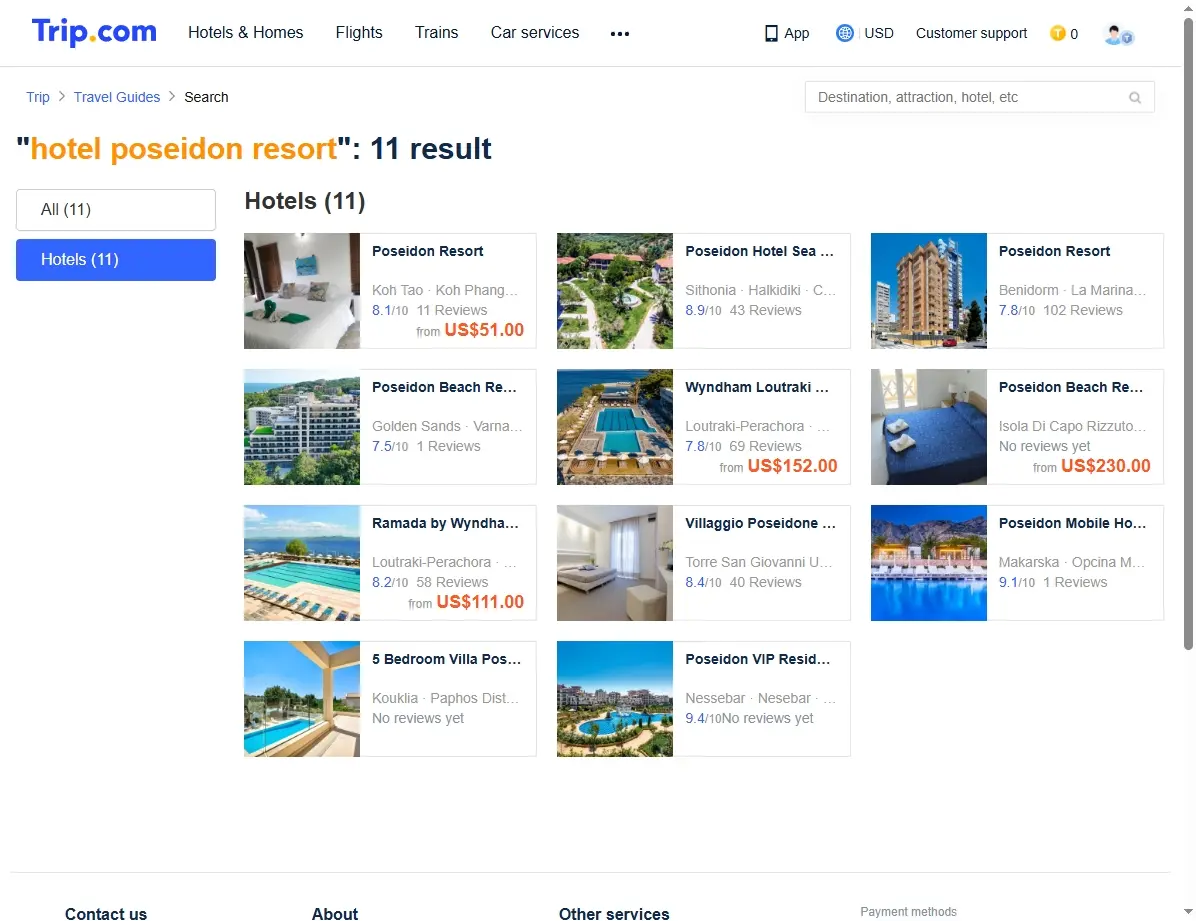This screenshot has height=921, width=1196.
Task: Click Ramada by Wyndham title
Action: click(x=445, y=523)
